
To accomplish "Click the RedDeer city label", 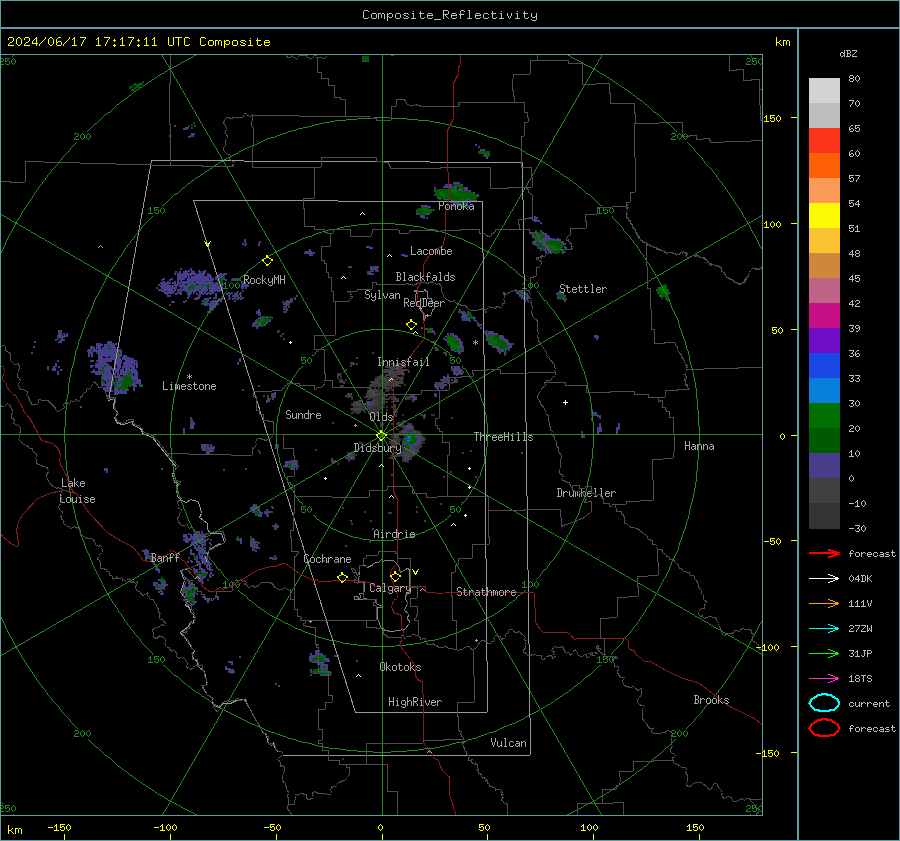I will click(424, 303).
